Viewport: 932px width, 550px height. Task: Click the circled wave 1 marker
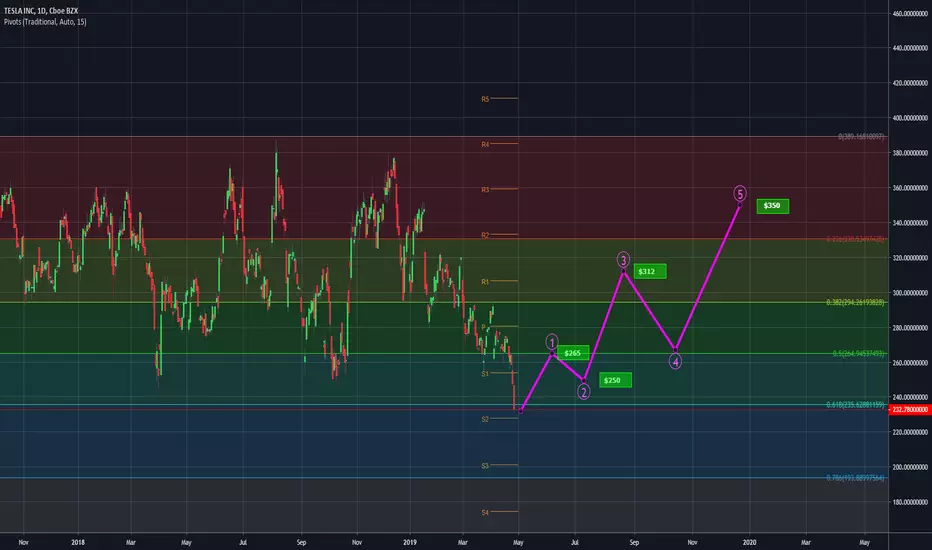coord(552,342)
